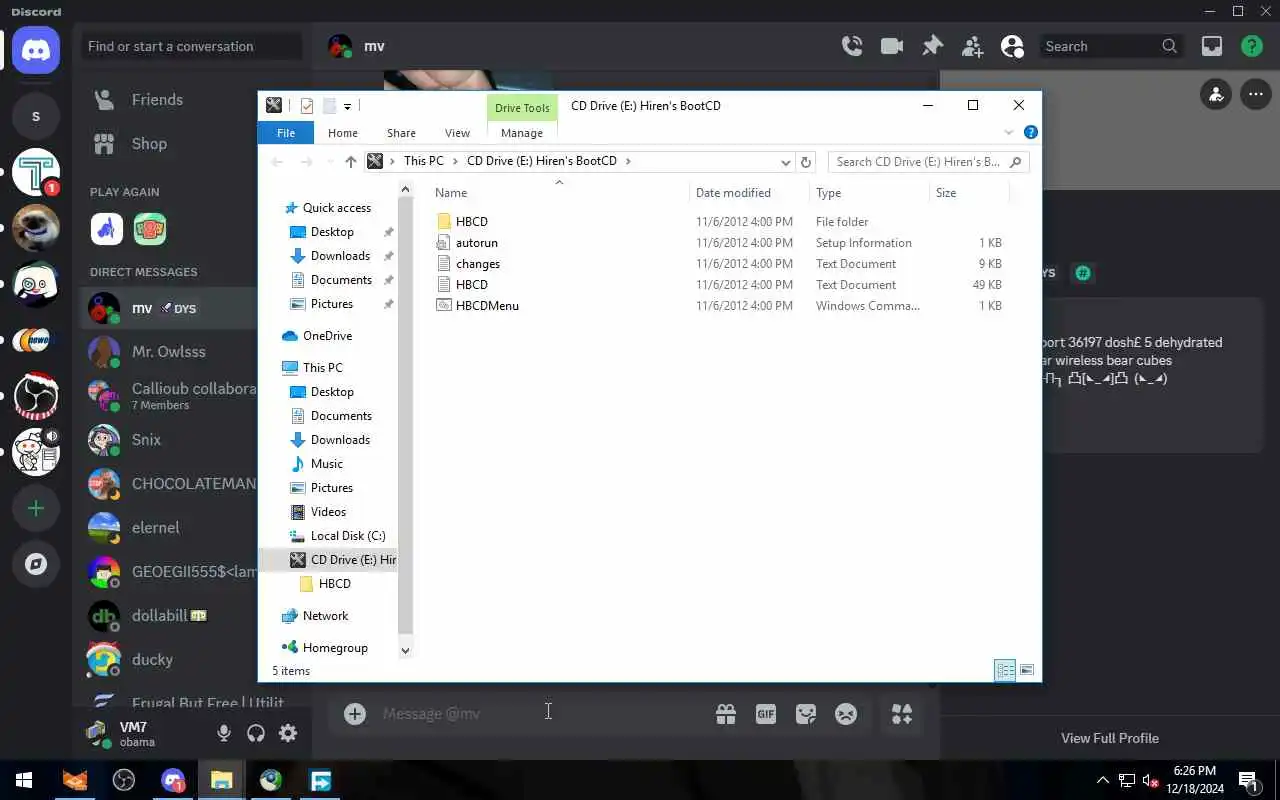
Task: Select Homegroup in navigation pane
Action: pyautogui.click(x=335, y=648)
